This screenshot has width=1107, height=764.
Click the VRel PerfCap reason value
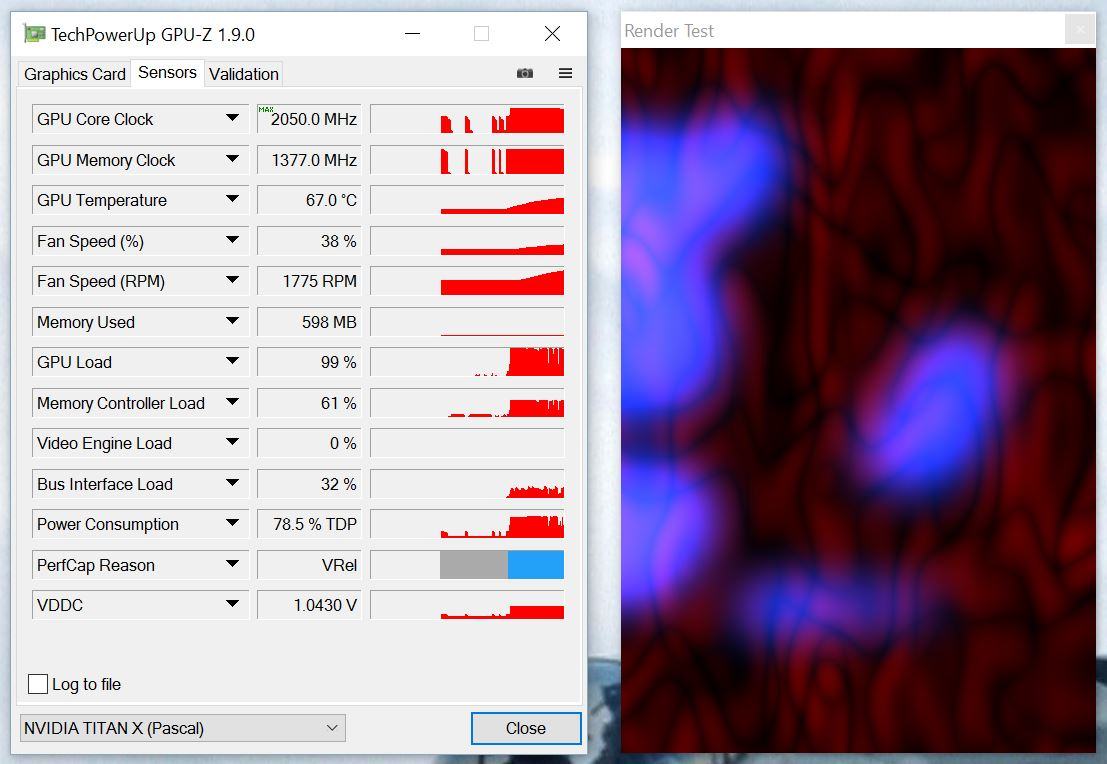point(309,565)
